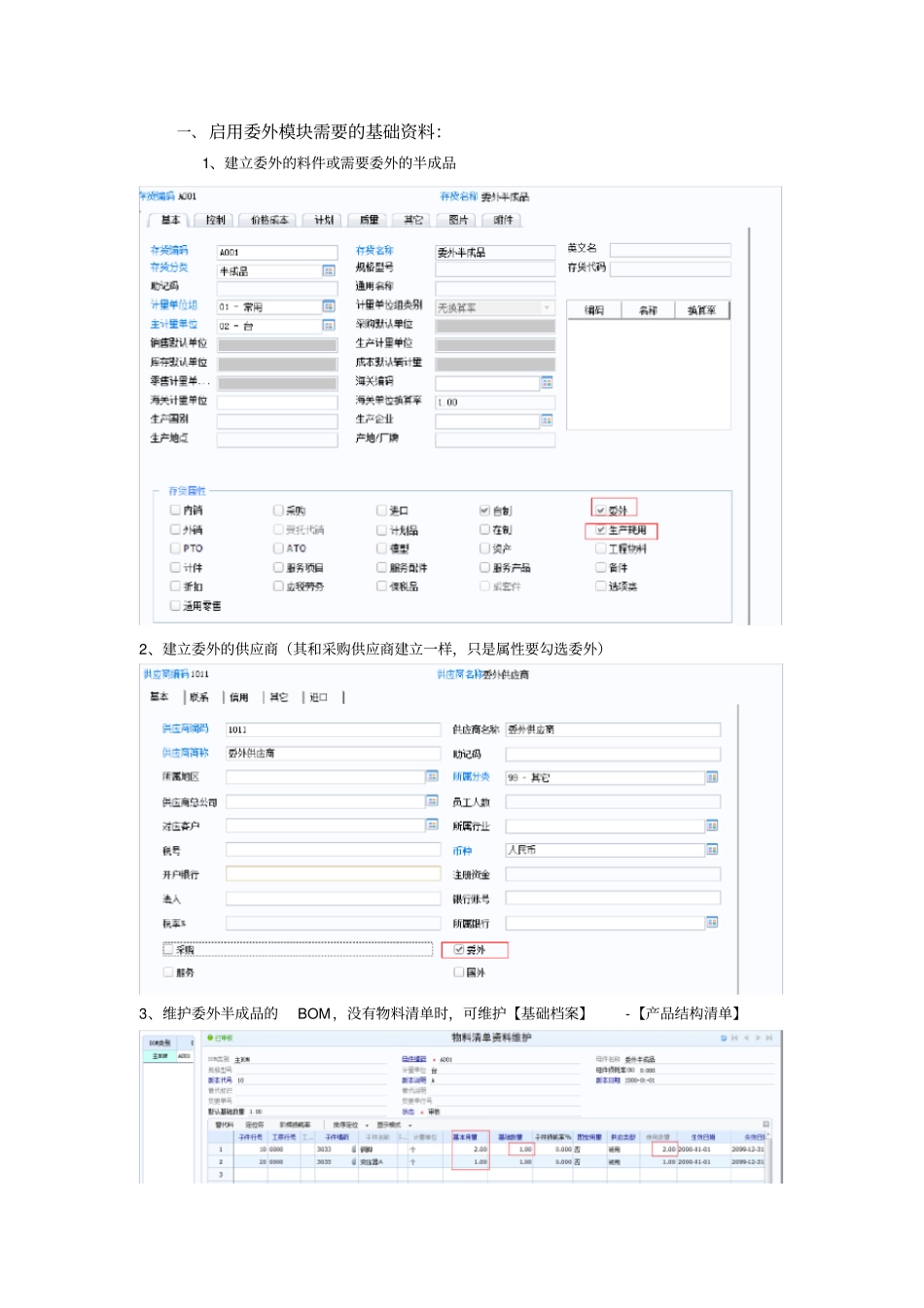Open the 计划 tab in inventory form

click(324, 221)
